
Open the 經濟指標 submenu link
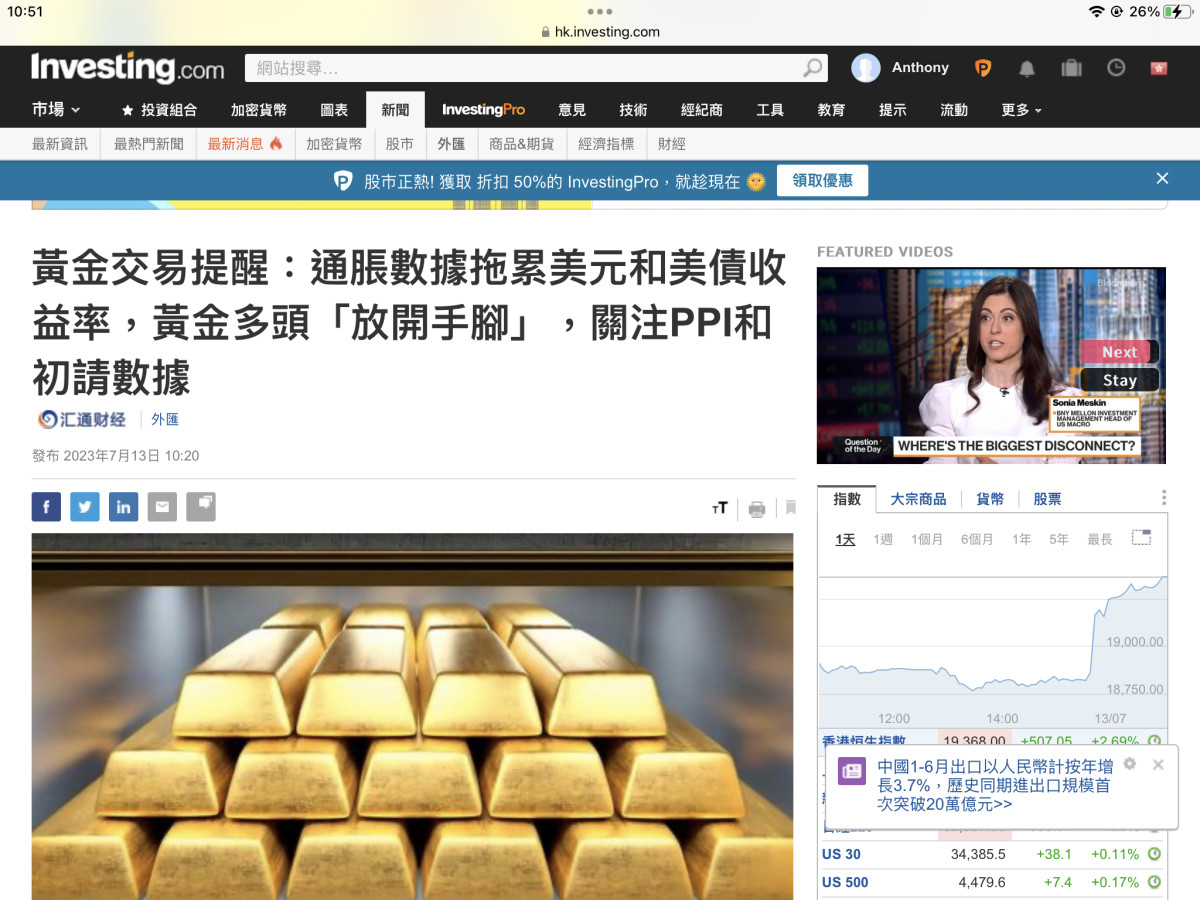[x=606, y=144]
